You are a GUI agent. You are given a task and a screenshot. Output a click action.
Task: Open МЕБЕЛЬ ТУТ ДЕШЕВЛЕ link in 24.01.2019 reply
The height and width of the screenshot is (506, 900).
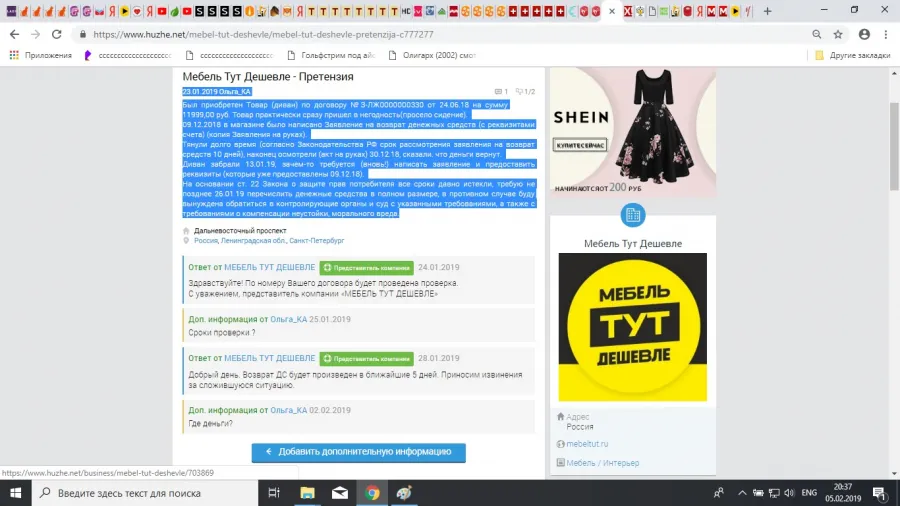coord(269,267)
